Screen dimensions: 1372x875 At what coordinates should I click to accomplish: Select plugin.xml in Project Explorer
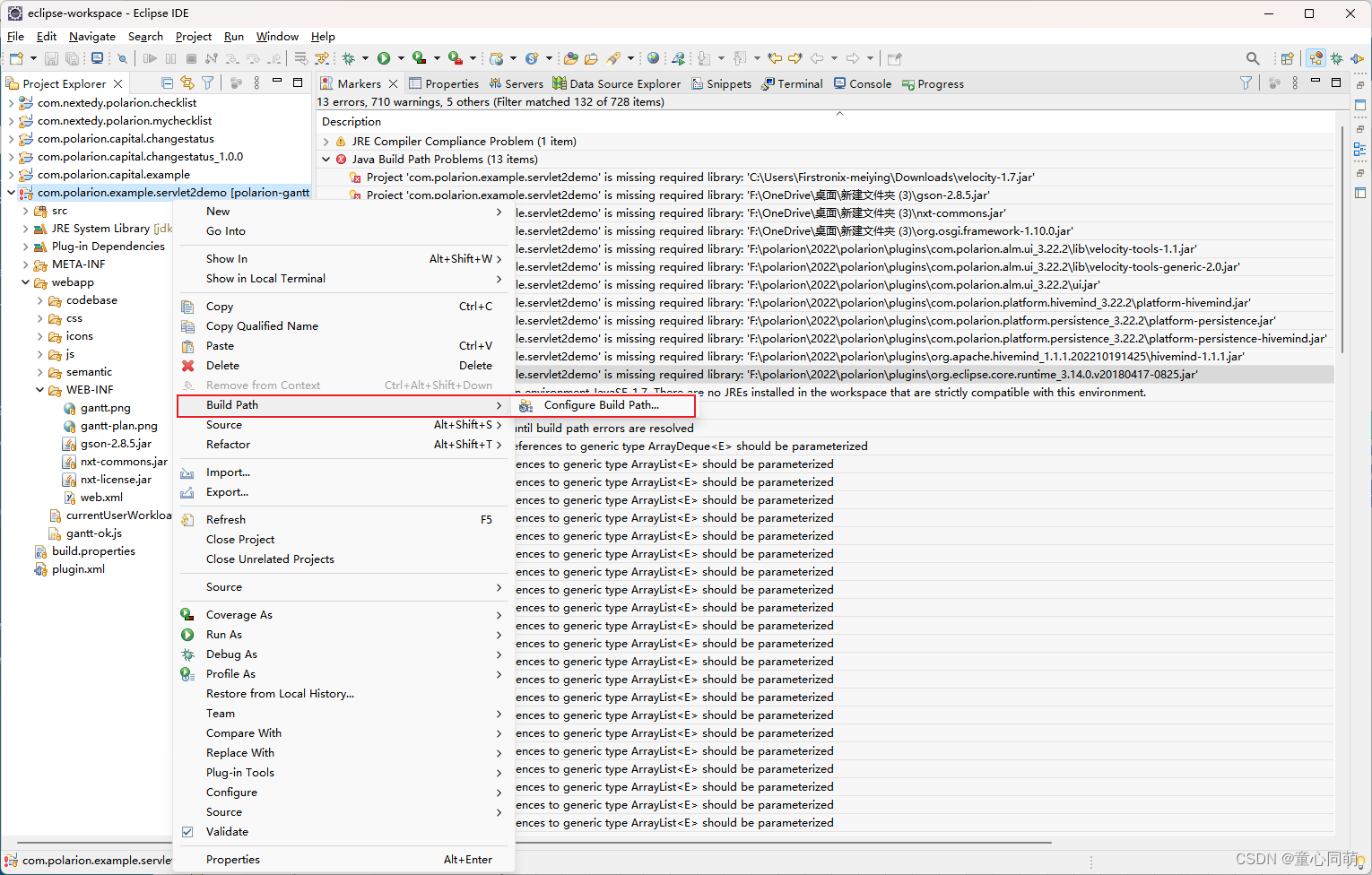click(x=78, y=569)
